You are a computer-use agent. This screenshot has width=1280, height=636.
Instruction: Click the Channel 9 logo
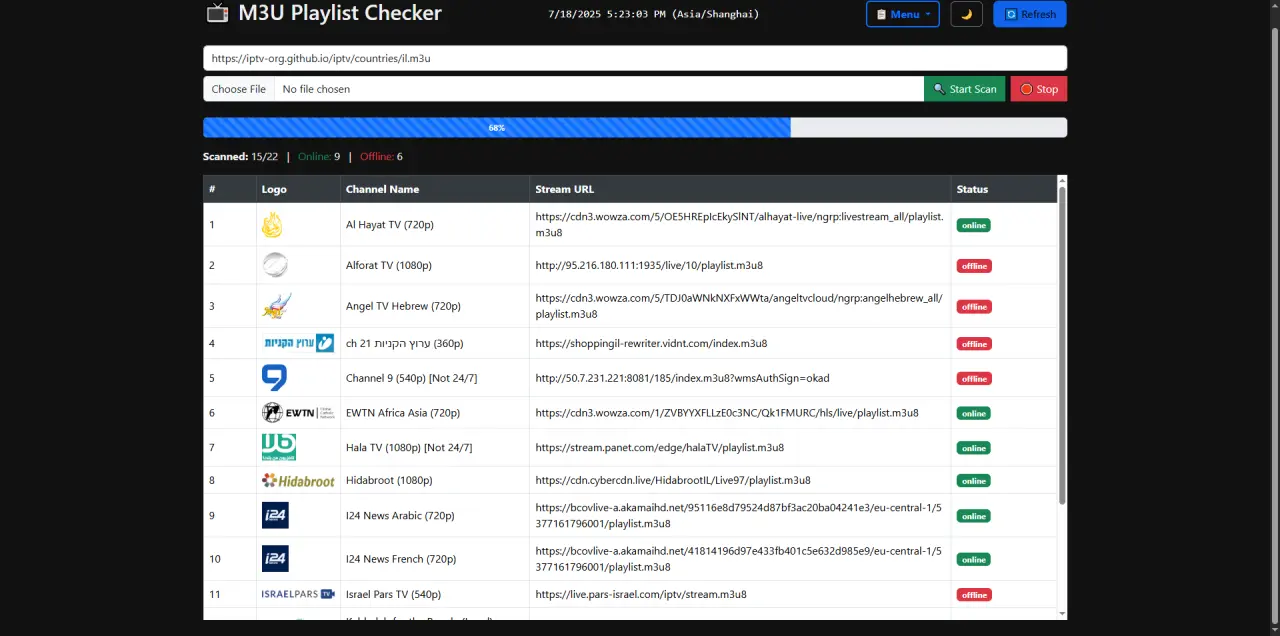(274, 378)
